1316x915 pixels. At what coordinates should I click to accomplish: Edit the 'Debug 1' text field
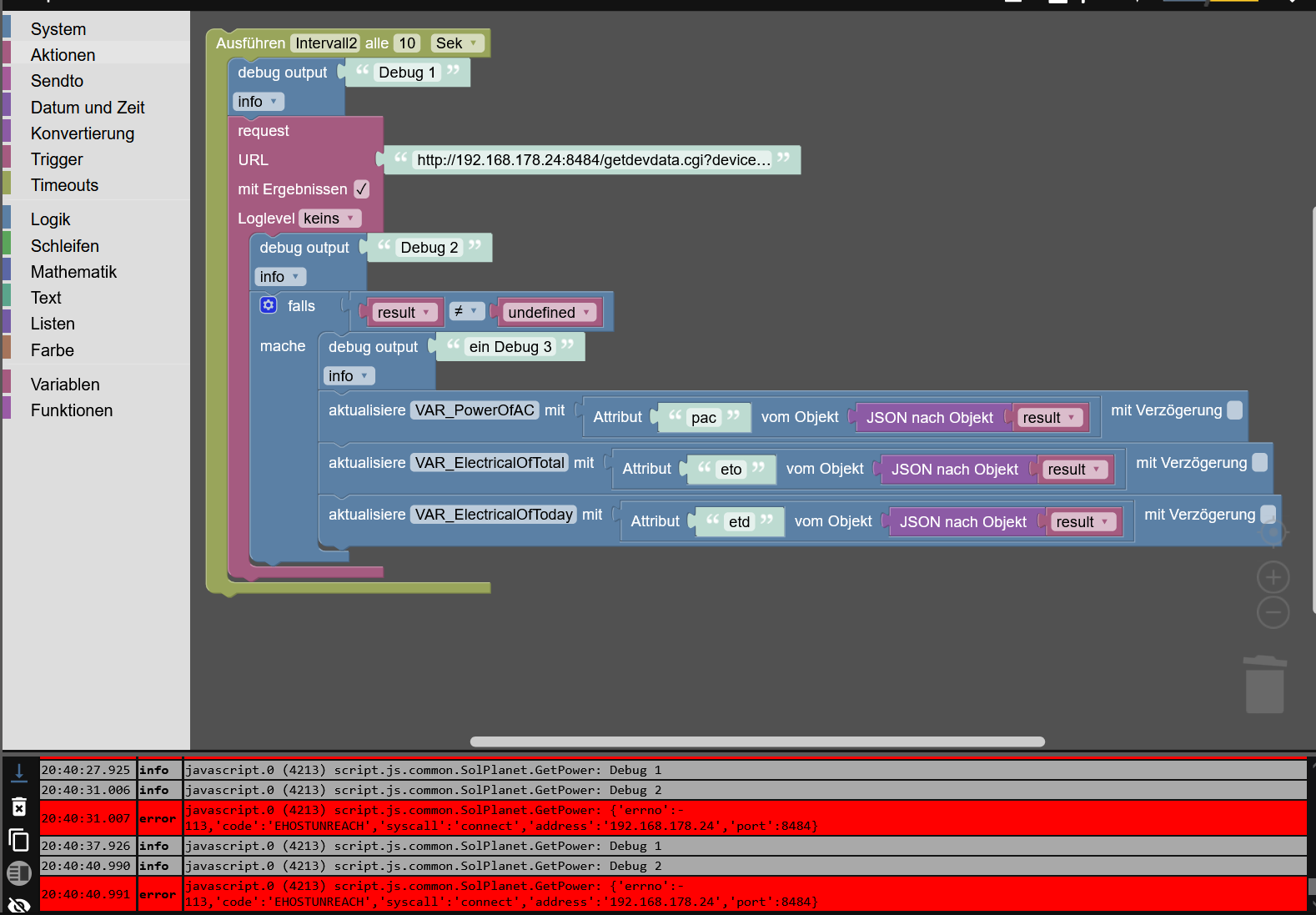pyautogui.click(x=407, y=73)
